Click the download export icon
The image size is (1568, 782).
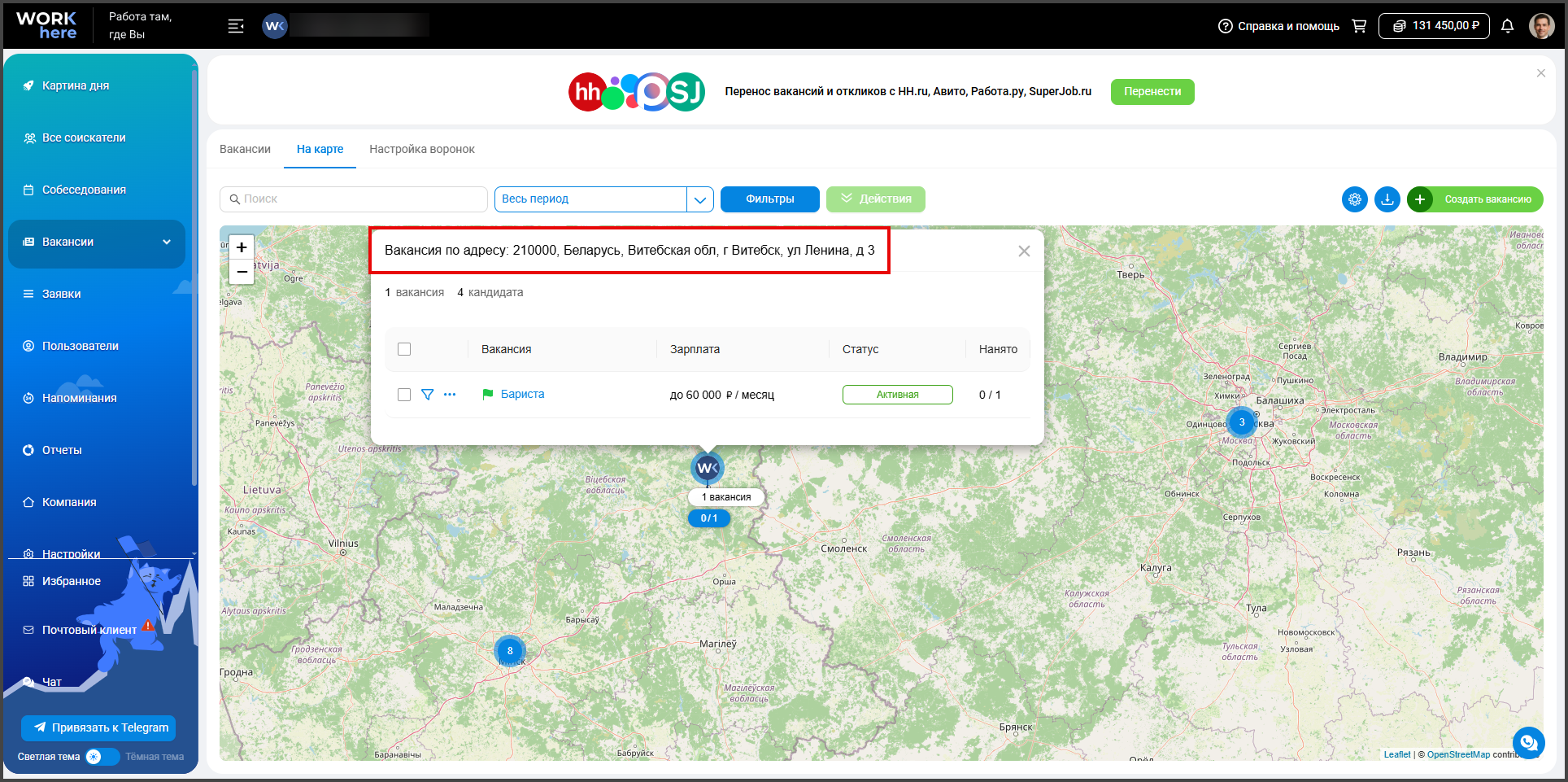tap(1387, 199)
